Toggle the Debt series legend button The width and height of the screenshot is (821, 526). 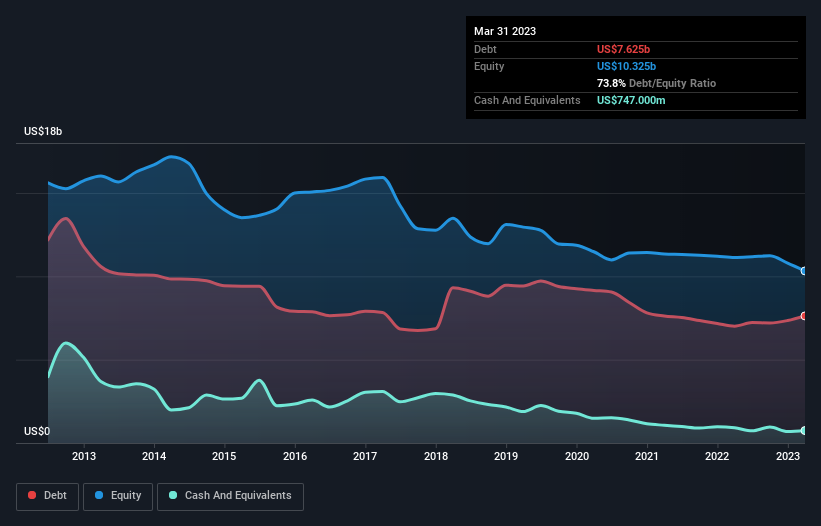pyautogui.click(x=48, y=496)
